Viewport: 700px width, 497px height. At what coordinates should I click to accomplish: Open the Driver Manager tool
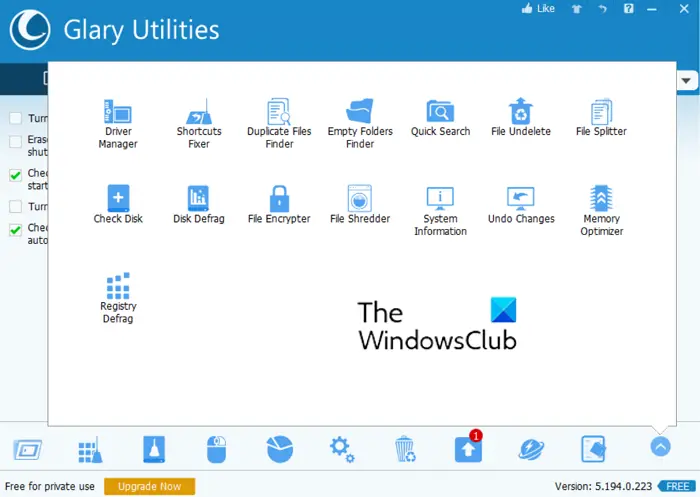(x=118, y=124)
